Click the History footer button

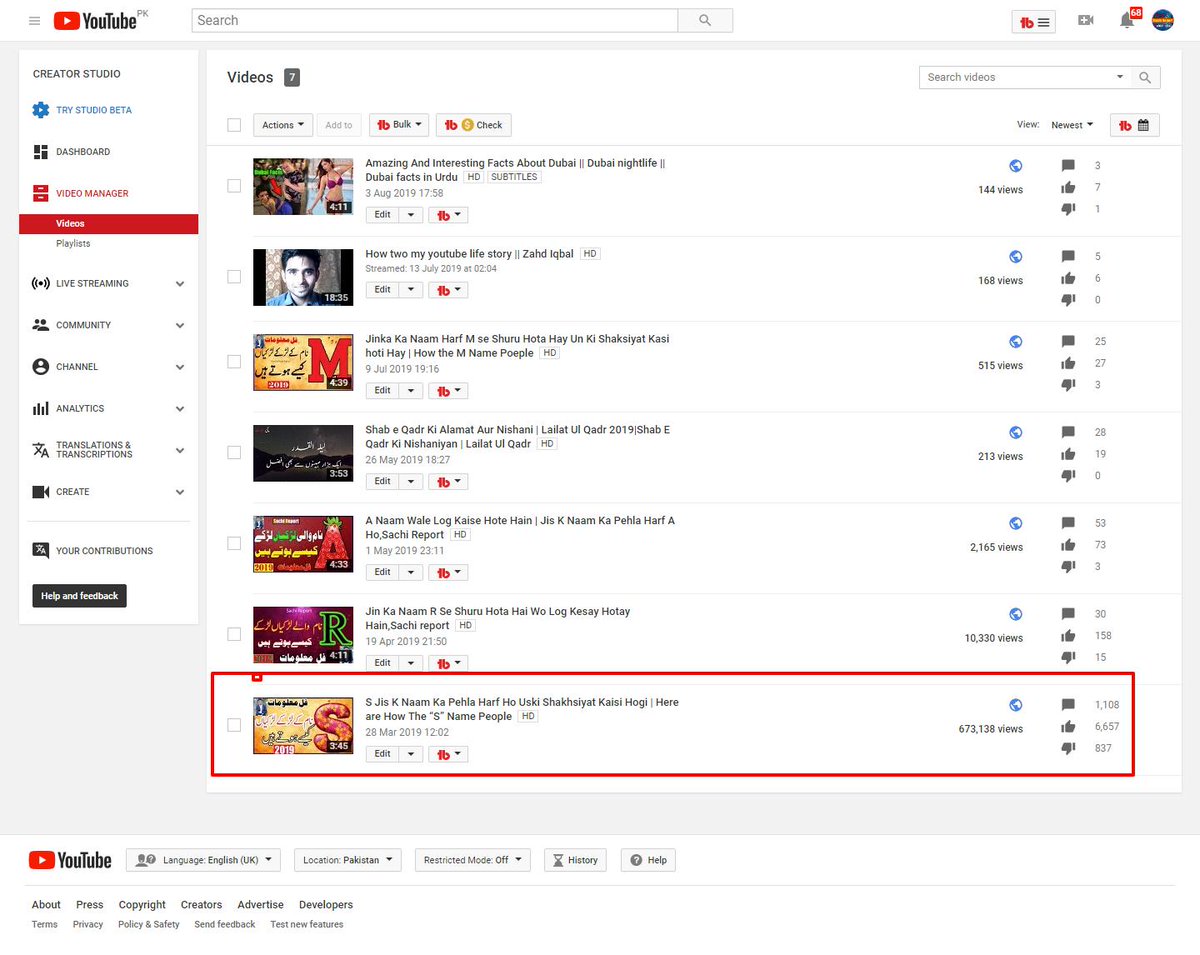(575, 860)
